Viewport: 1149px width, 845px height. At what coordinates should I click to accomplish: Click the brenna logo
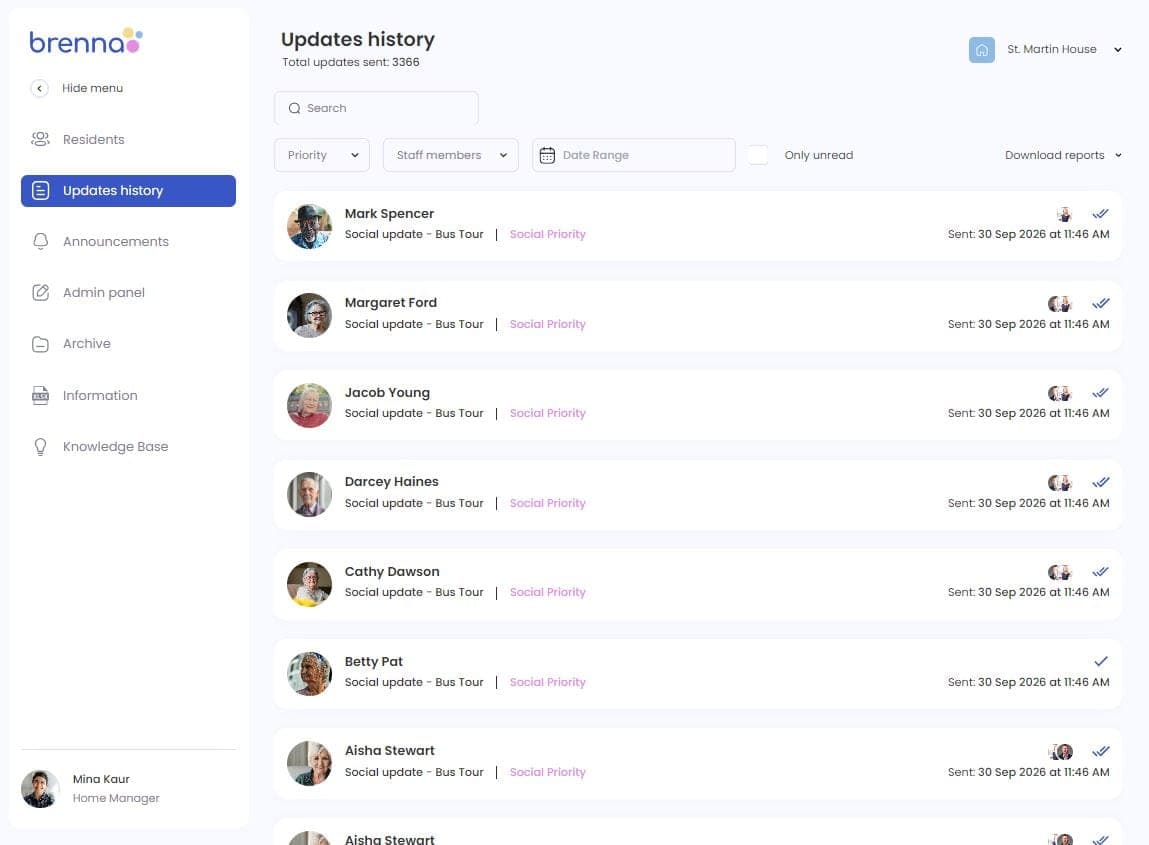pos(86,41)
